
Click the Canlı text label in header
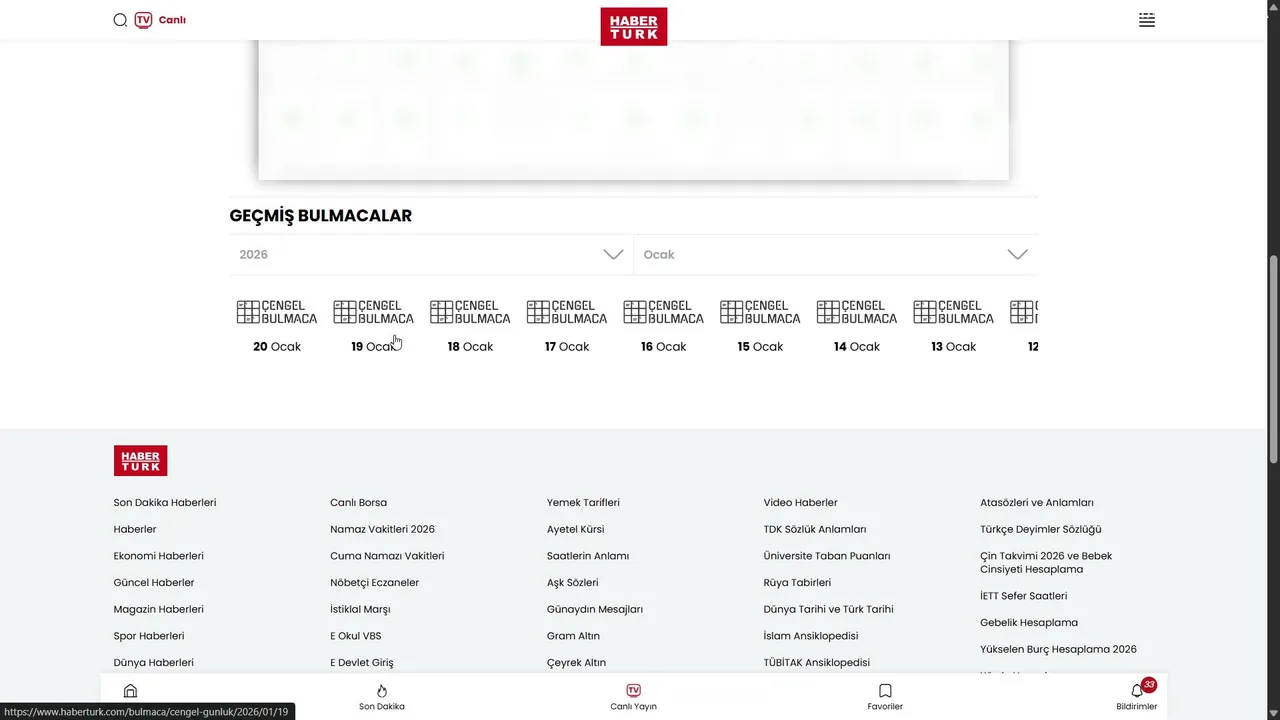click(x=172, y=20)
